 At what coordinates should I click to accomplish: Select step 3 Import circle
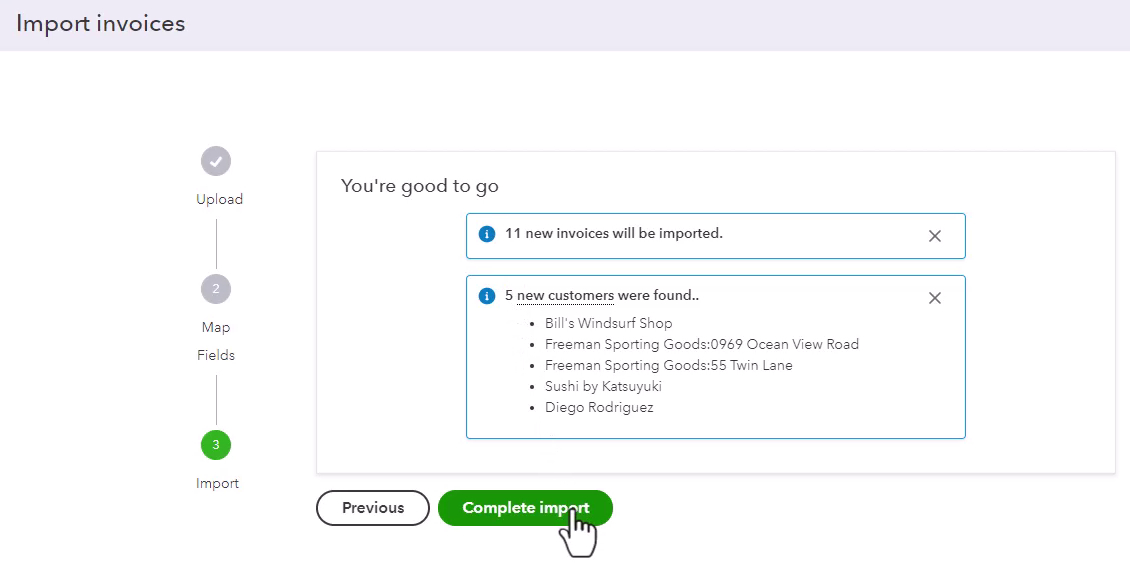tap(216, 445)
